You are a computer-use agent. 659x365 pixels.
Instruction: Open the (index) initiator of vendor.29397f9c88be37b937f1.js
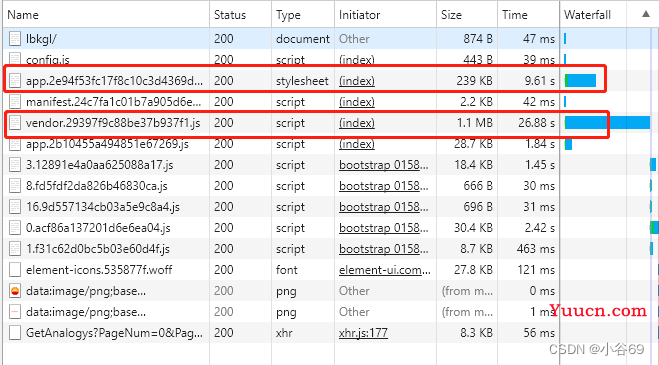point(357,123)
